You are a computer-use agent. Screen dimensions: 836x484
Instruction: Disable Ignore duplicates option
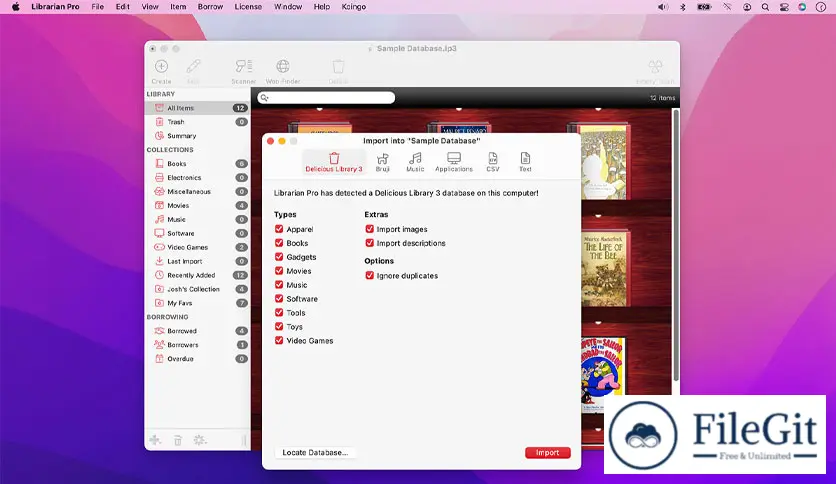click(x=369, y=276)
